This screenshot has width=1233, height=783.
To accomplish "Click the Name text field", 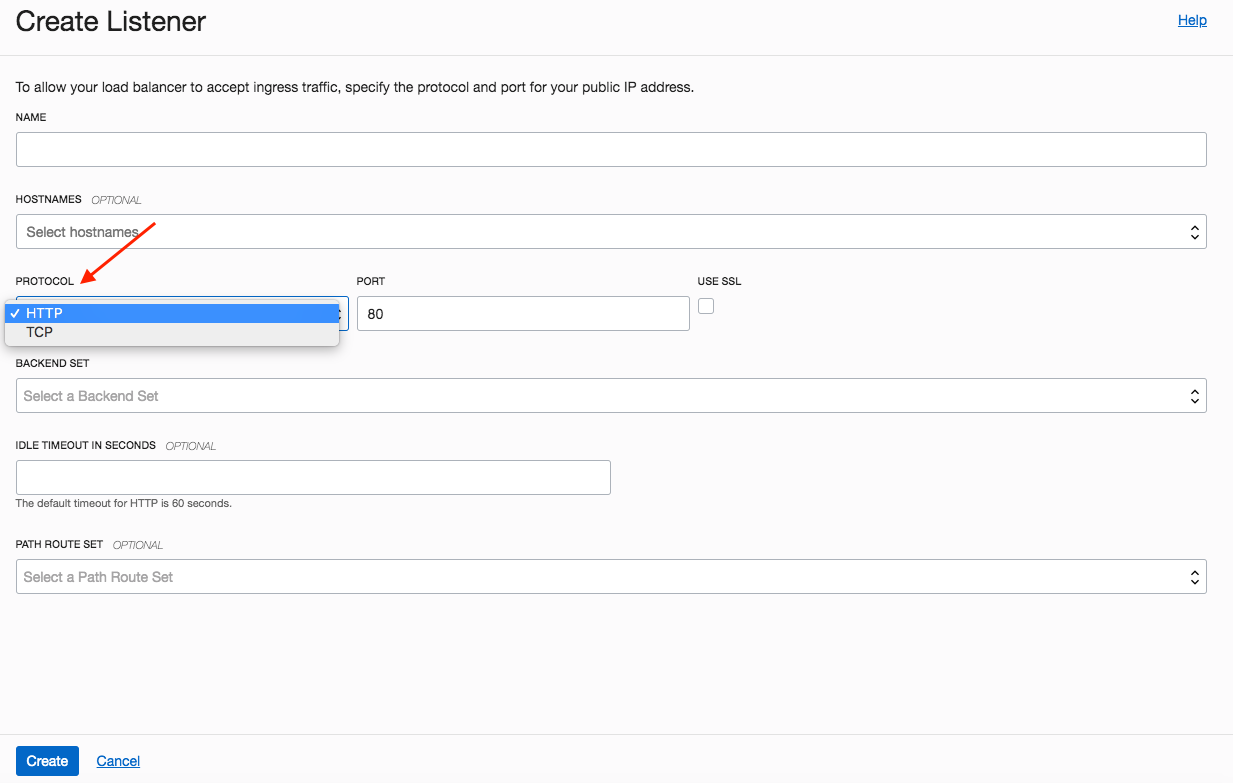I will click(x=611, y=150).
